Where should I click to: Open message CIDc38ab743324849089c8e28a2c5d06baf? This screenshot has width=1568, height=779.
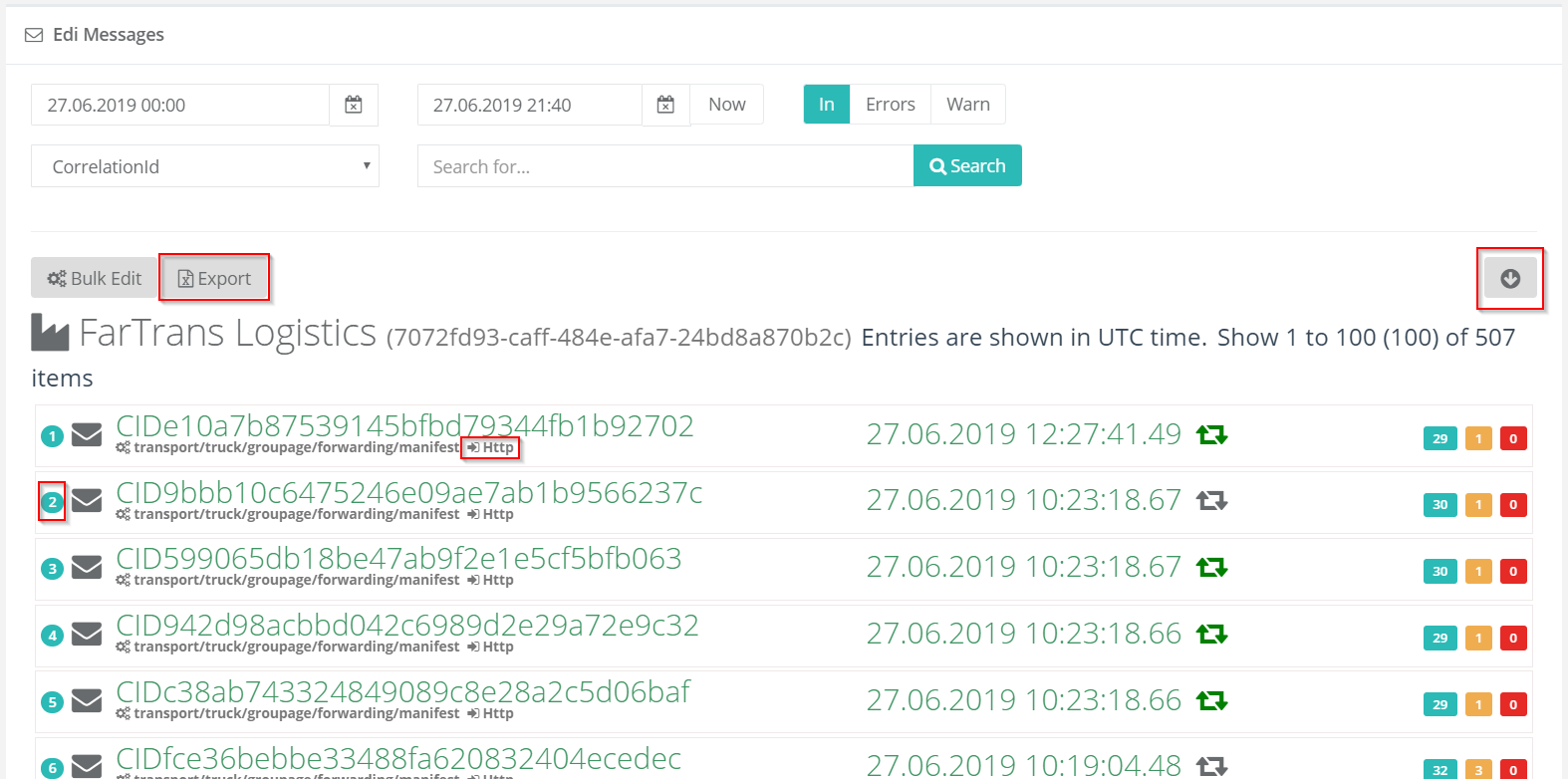[x=402, y=691]
